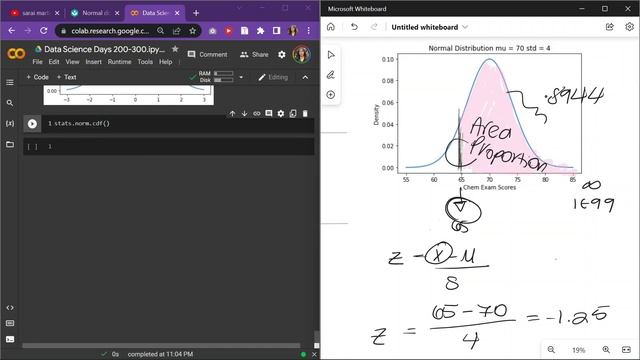Open the Colab search sidebar icon
The width and height of the screenshot is (640, 360).
tap(10, 103)
